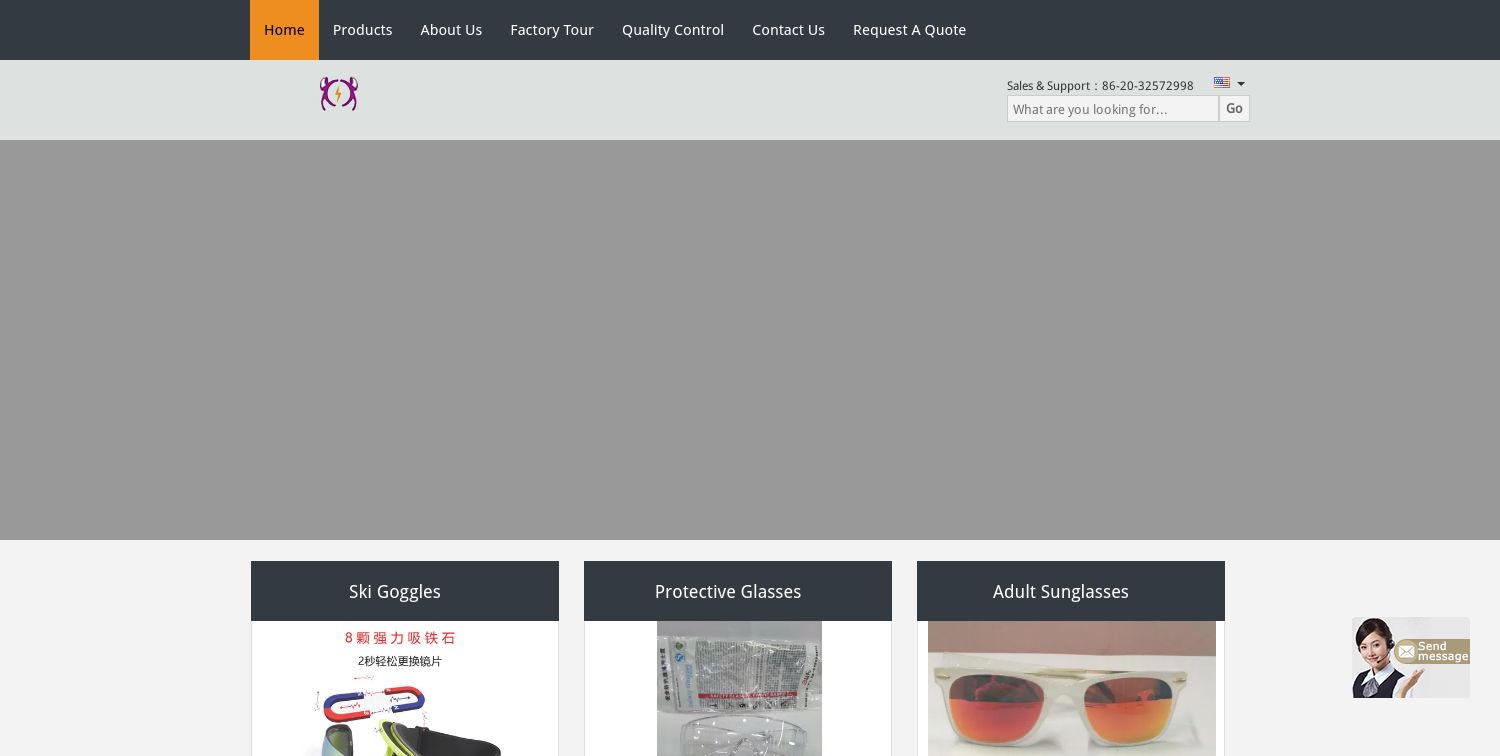Open the Ski Goggles category
1500x756 pixels.
pyautogui.click(x=394, y=591)
